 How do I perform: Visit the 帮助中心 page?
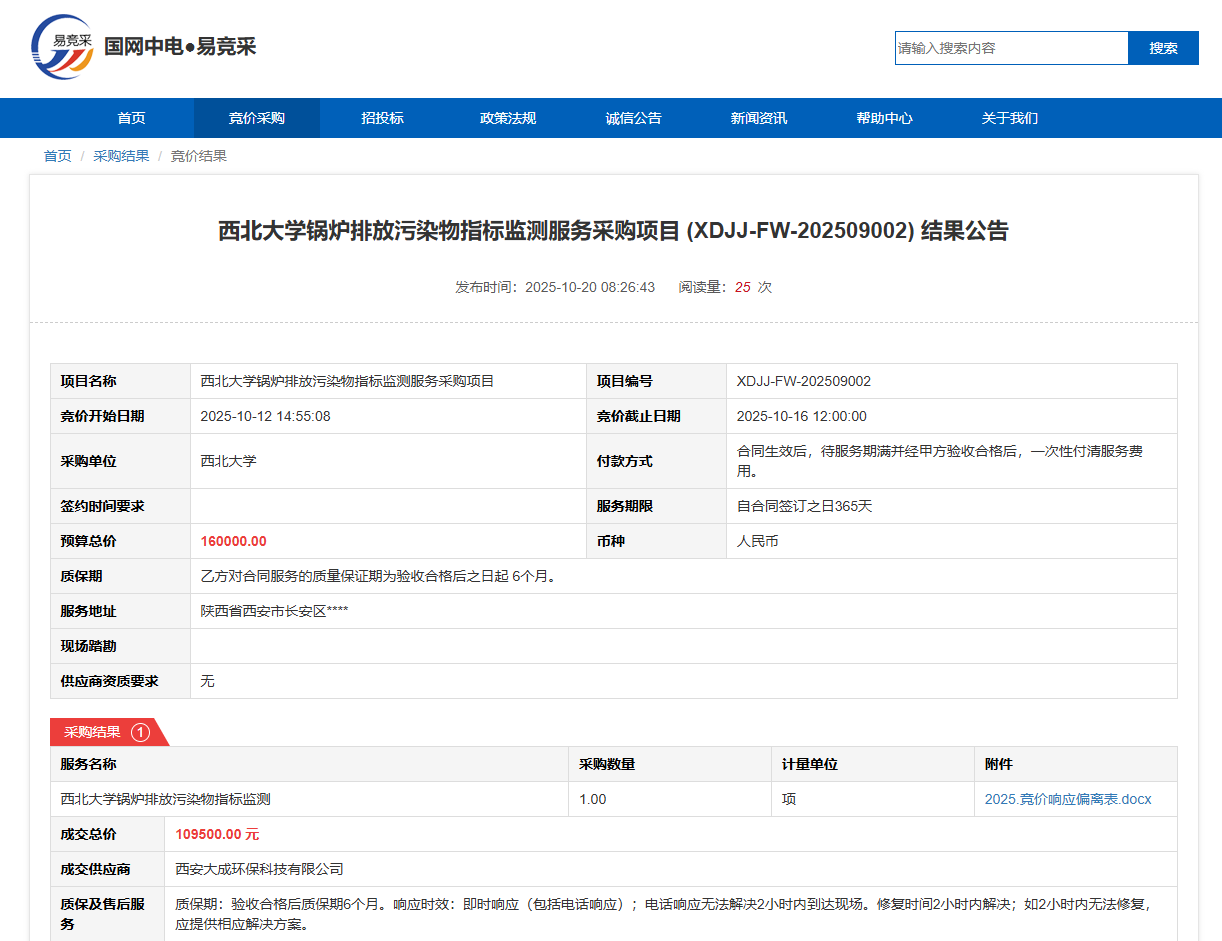(884, 118)
